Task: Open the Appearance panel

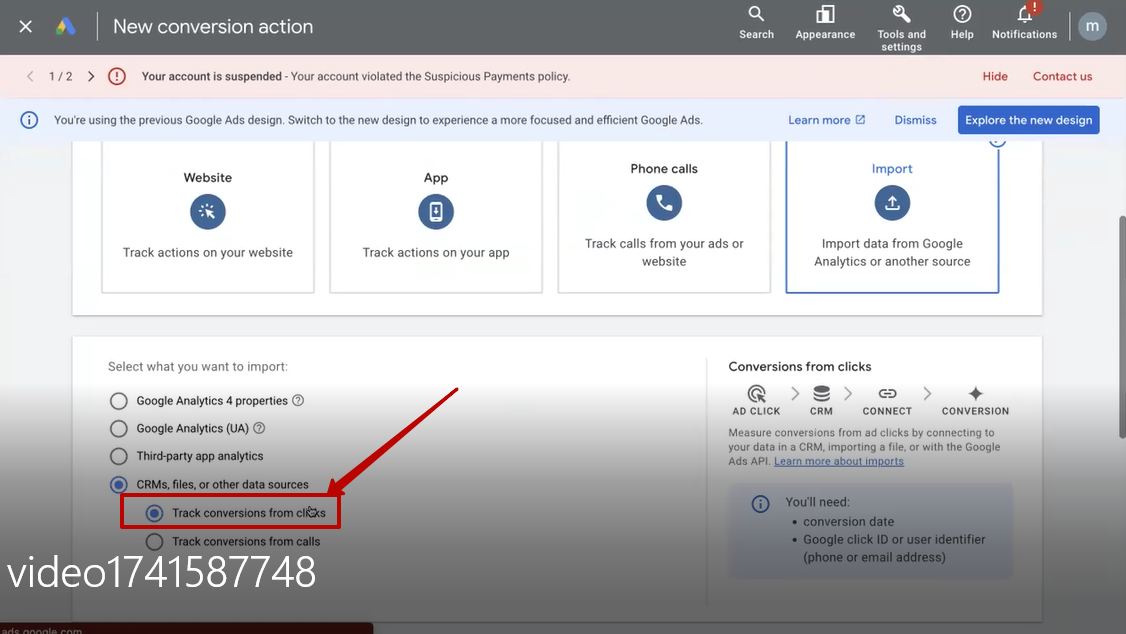Action: tap(825, 23)
